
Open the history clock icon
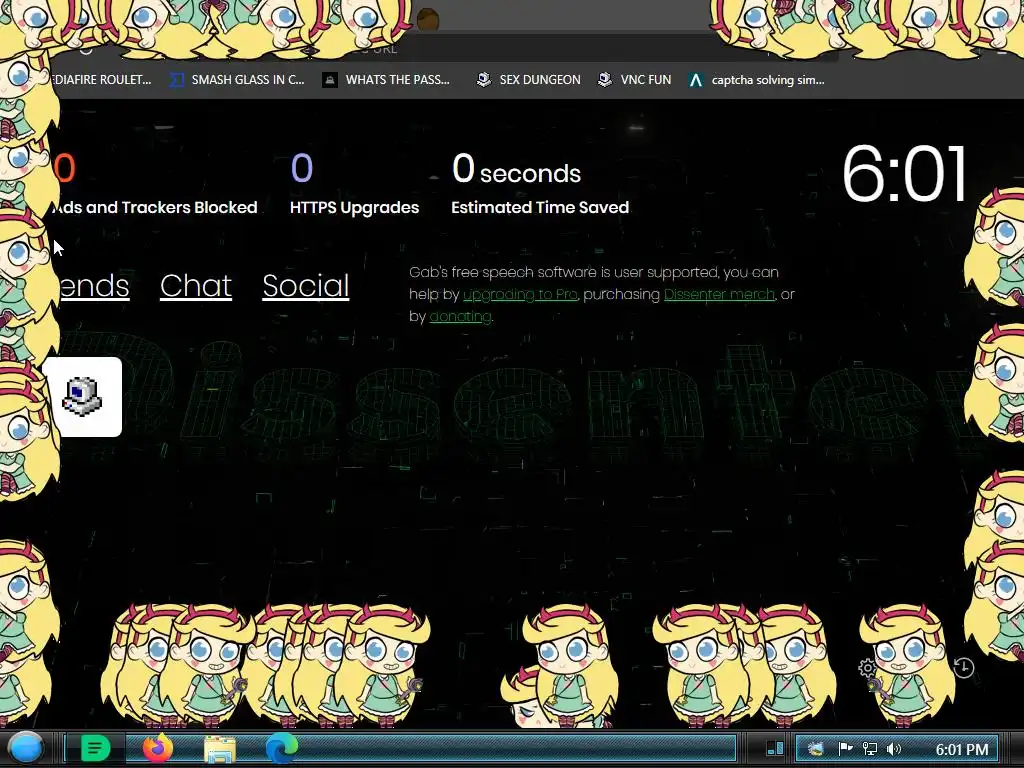tap(963, 668)
